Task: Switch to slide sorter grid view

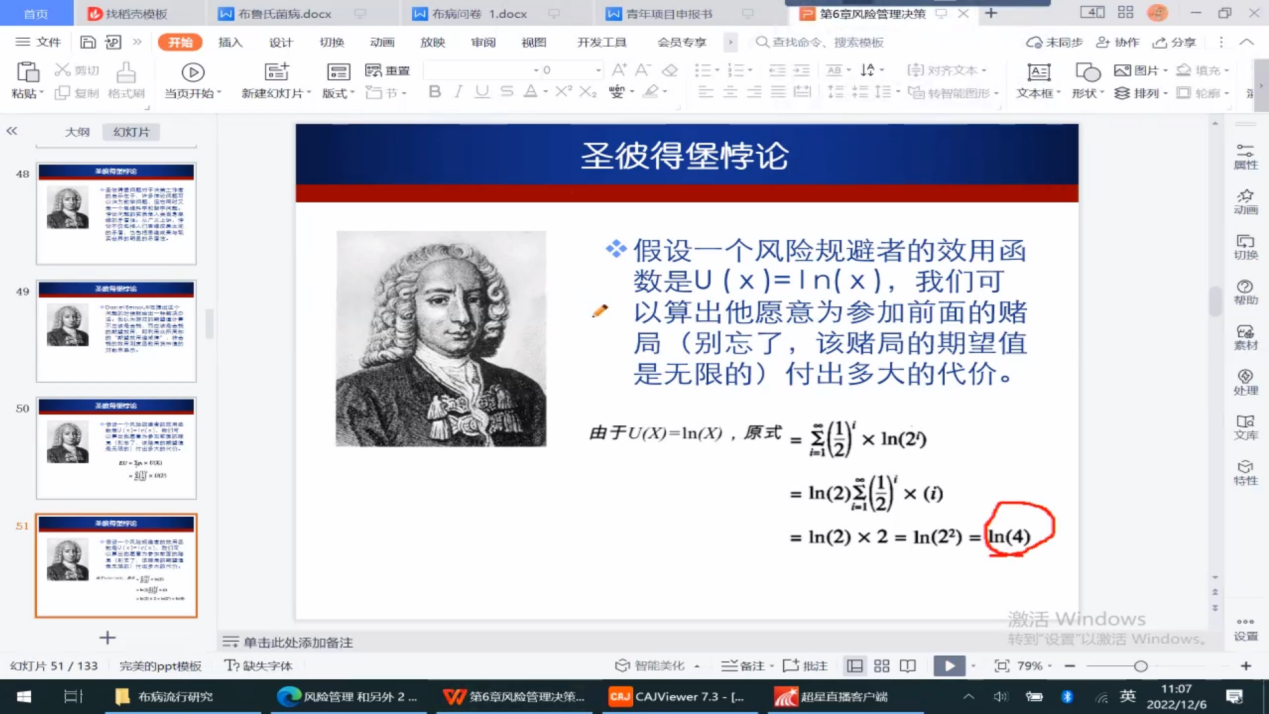Action: point(881,666)
